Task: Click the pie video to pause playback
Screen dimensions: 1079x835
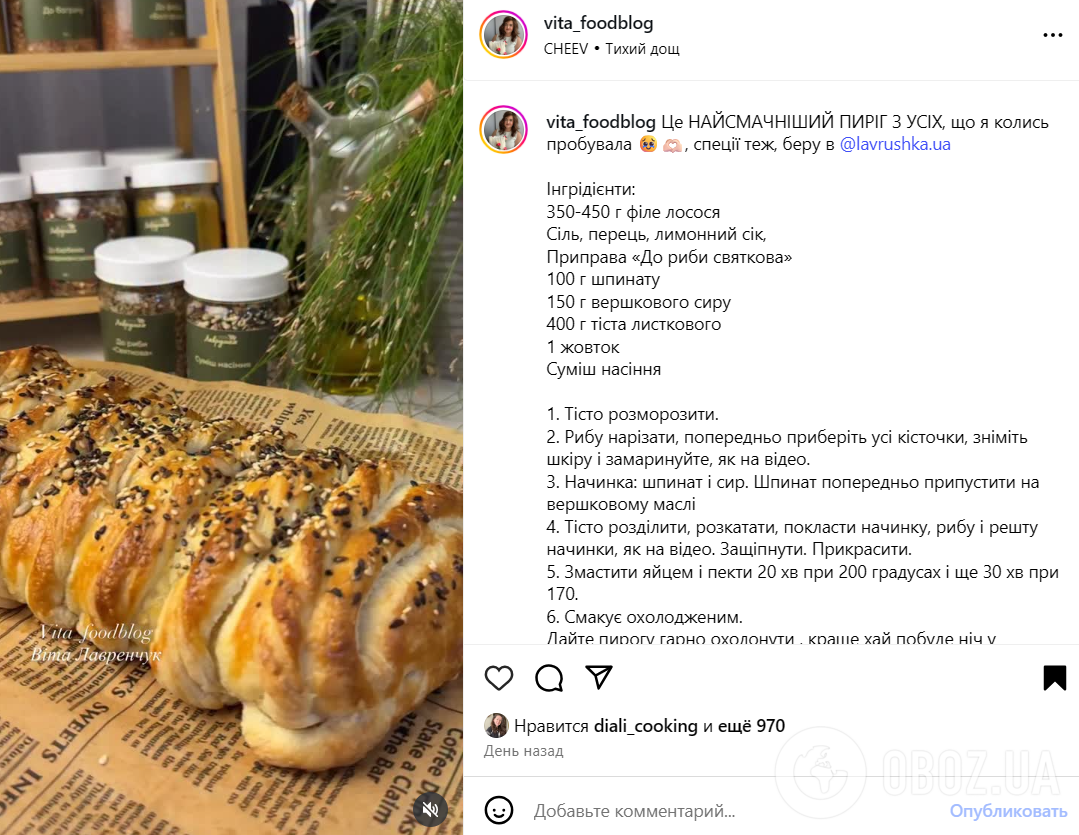Action: coord(231,417)
